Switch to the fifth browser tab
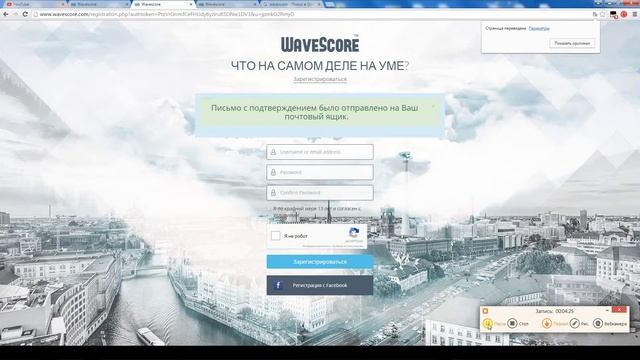Image resolution: width=640 pixels, height=360 pixels. [x=291, y=4]
